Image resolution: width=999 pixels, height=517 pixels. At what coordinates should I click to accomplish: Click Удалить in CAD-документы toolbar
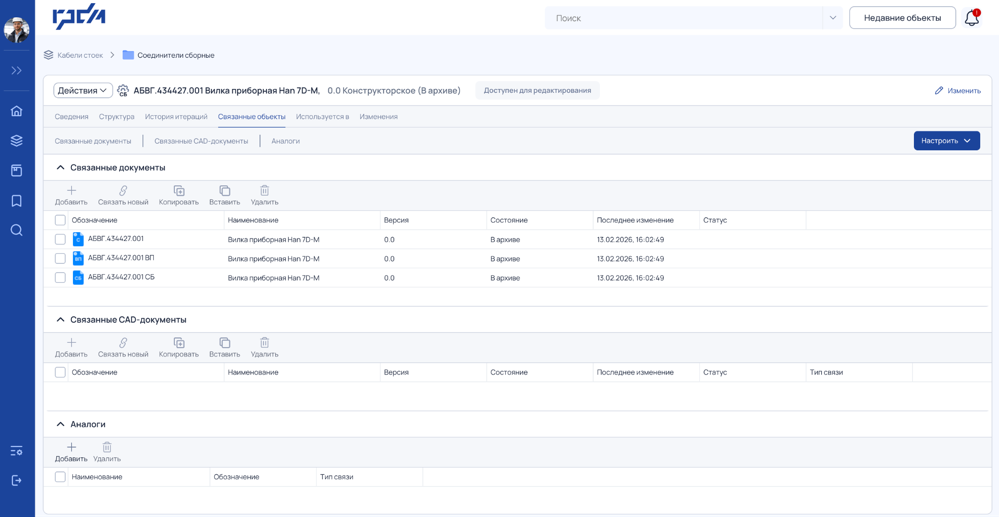(264, 347)
